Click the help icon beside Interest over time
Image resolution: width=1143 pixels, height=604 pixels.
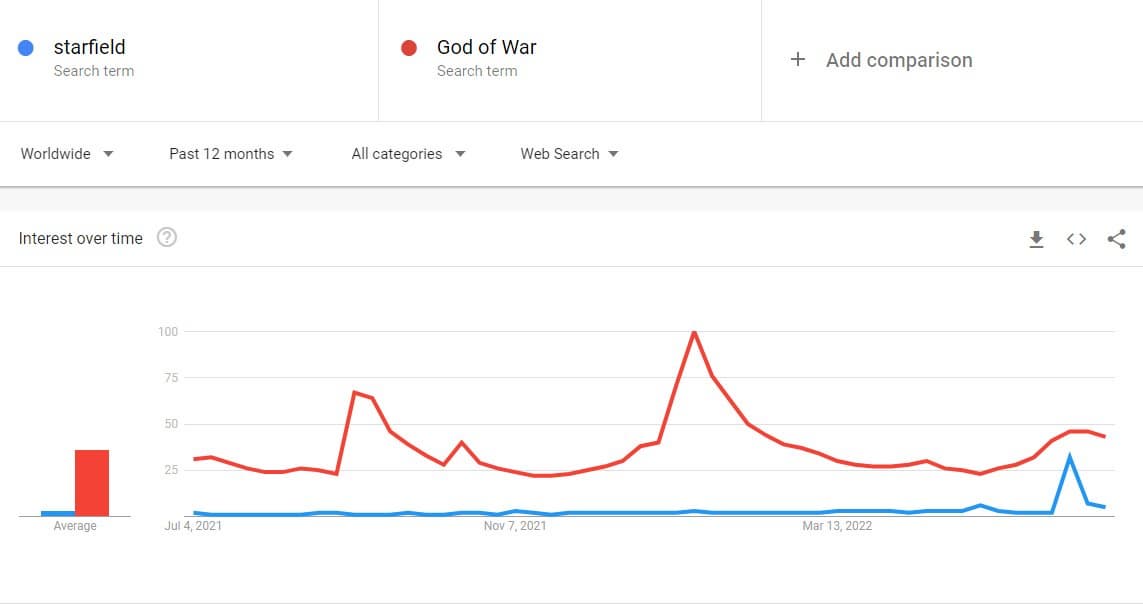167,238
